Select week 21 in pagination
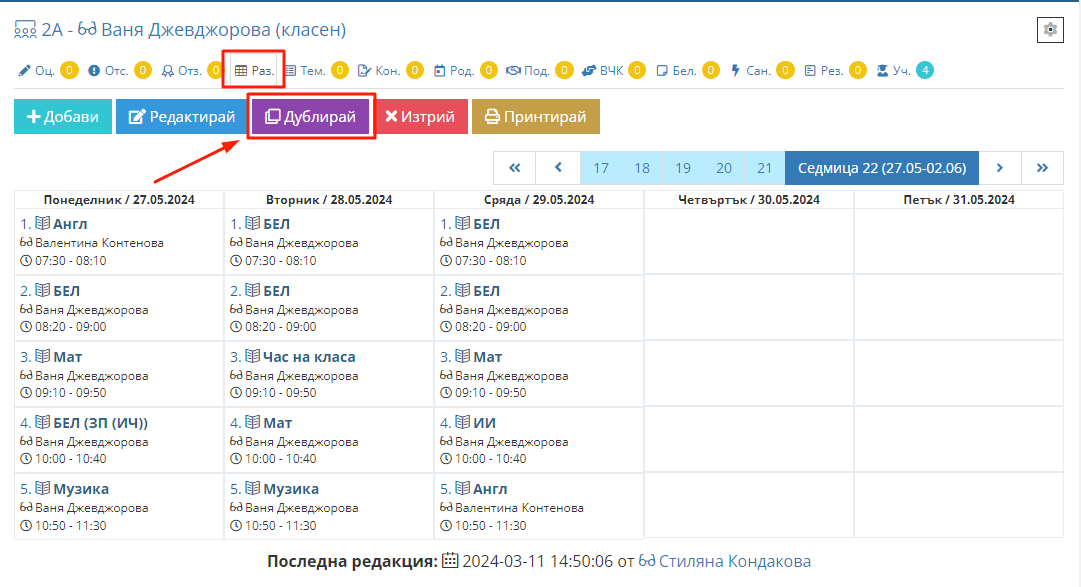The image size is (1081, 587). point(765,168)
